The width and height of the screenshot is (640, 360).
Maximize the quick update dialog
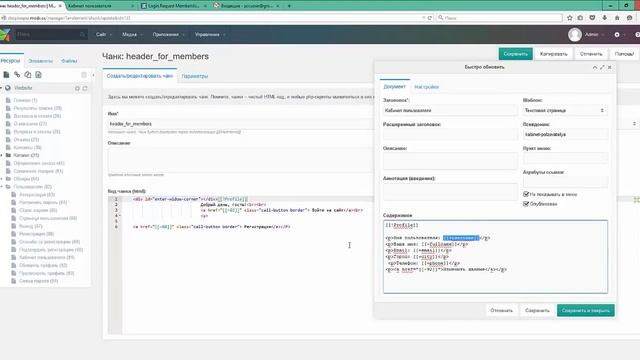(602, 67)
